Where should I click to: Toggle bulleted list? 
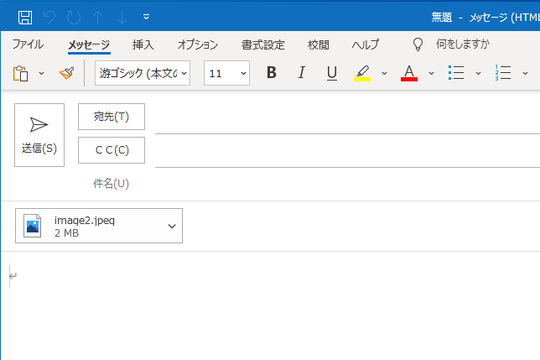[456, 73]
